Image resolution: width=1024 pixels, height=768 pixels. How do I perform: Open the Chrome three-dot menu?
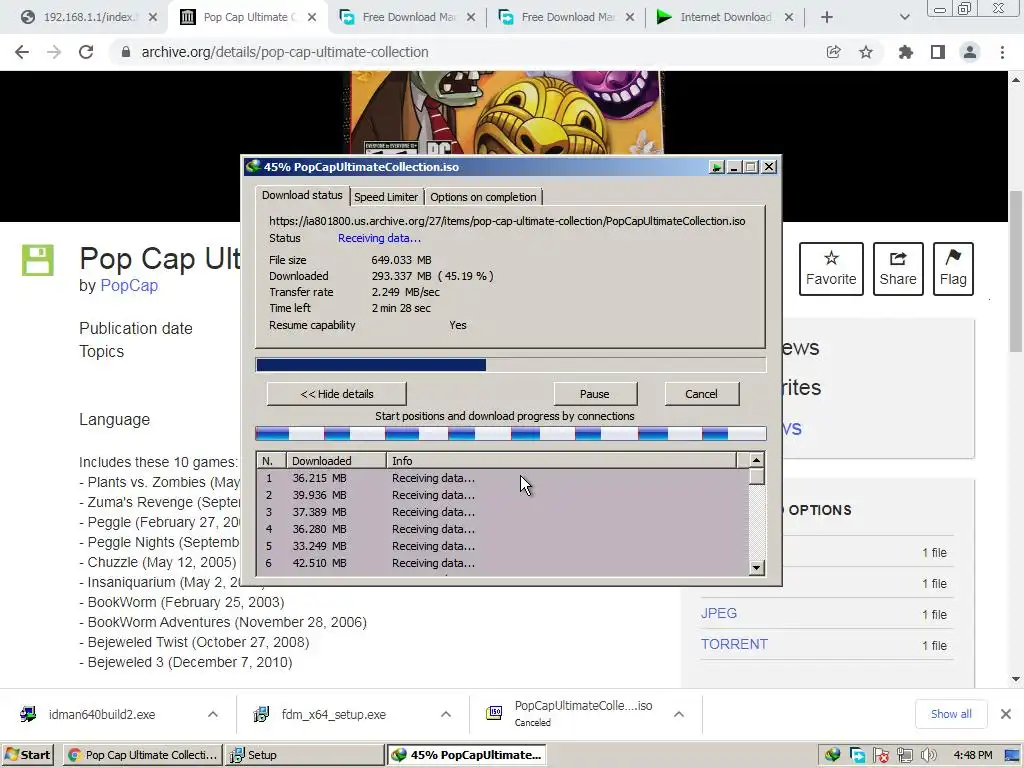(1002, 52)
